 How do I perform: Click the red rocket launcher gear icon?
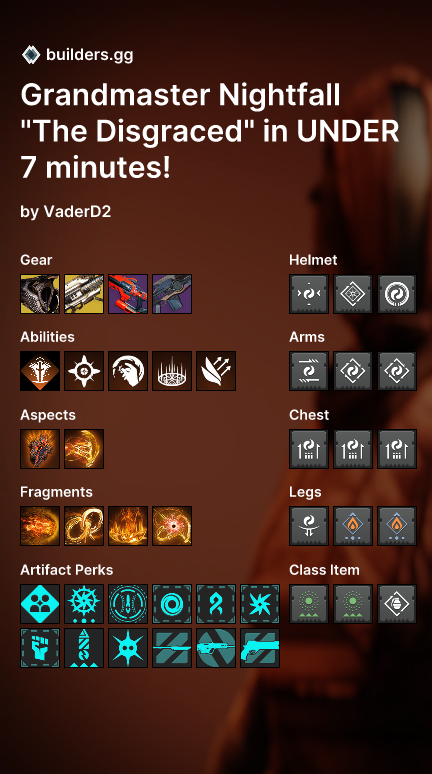(128, 294)
